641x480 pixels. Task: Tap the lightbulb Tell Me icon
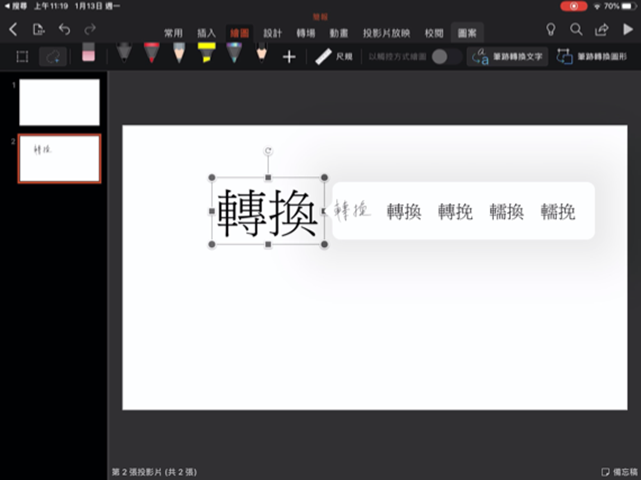[550, 31]
